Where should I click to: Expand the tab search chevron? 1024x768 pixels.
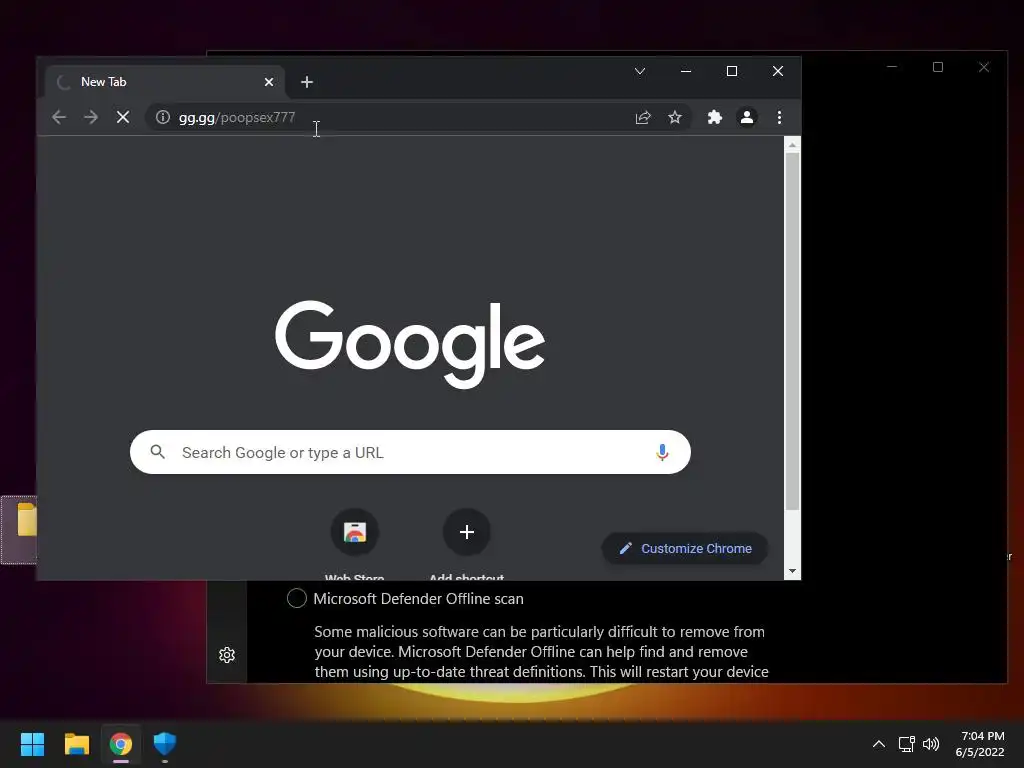point(640,71)
